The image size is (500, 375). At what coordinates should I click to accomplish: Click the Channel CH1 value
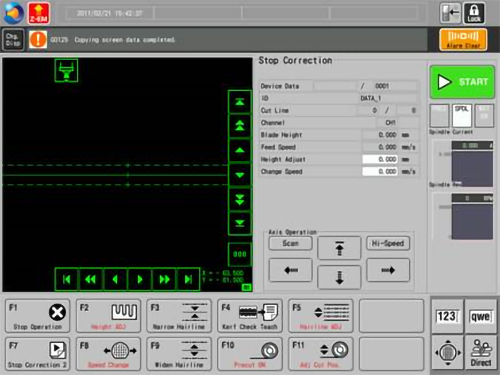pos(390,123)
